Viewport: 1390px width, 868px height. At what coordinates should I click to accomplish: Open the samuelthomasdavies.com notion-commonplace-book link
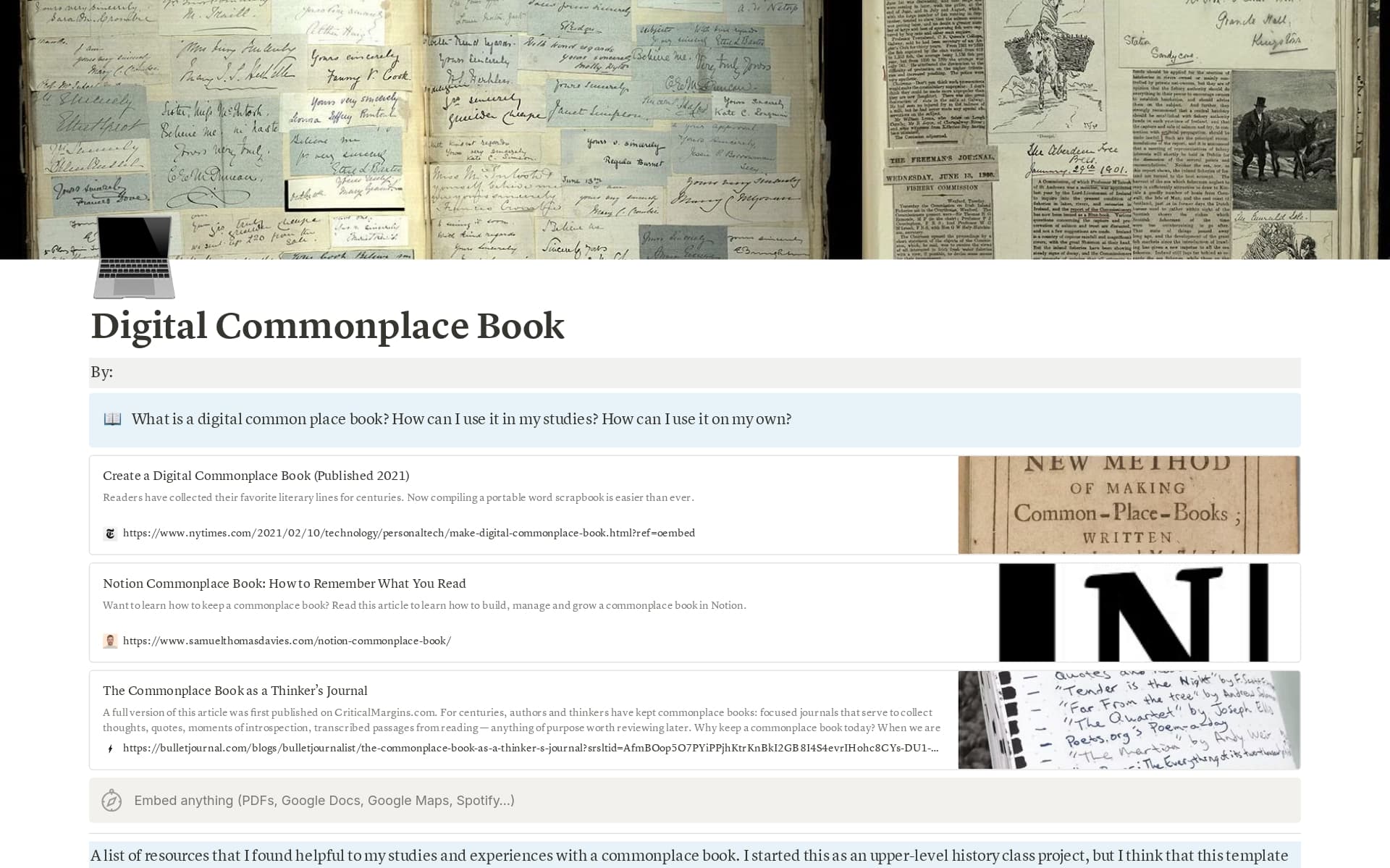click(x=287, y=641)
